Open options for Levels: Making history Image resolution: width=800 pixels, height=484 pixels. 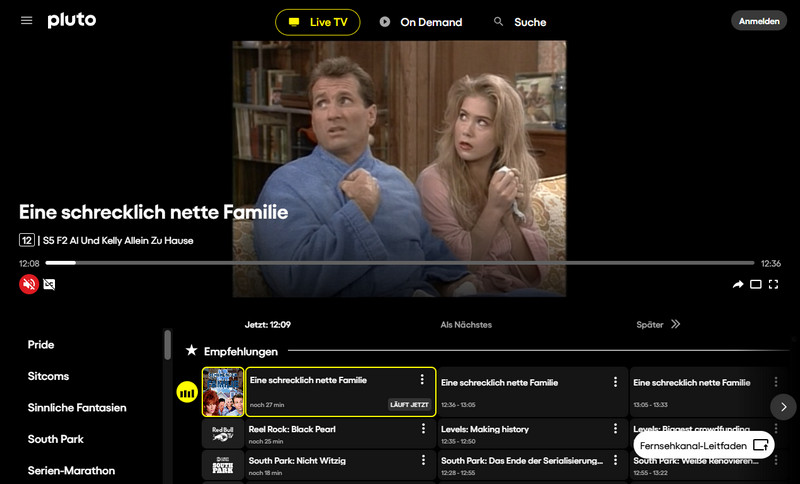pyautogui.click(x=615, y=429)
